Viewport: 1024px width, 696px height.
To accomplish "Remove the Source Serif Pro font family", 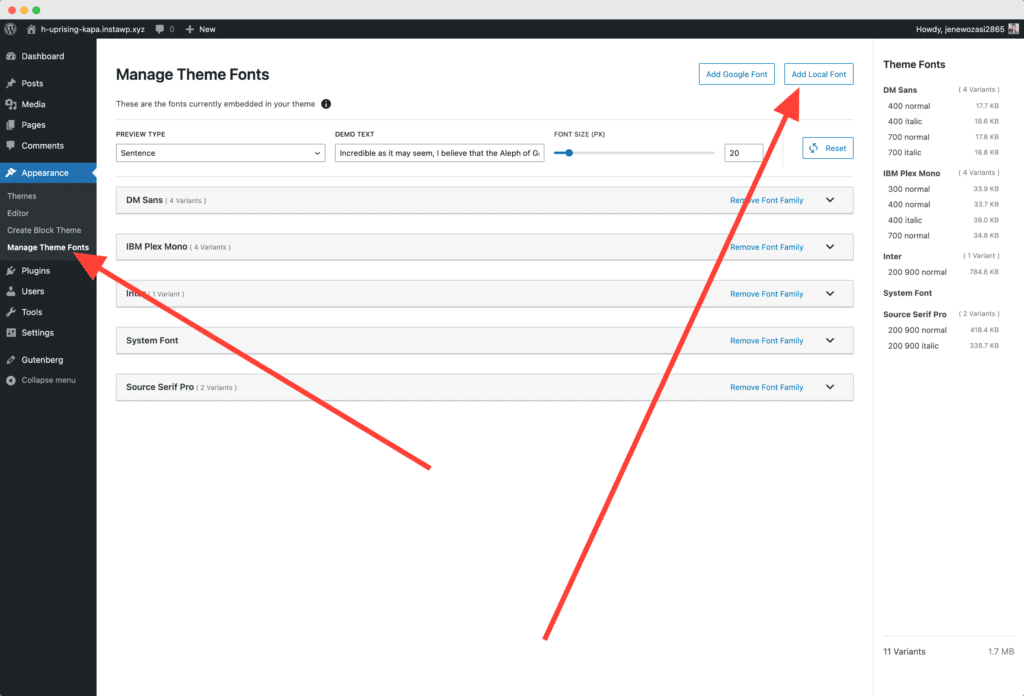I will point(767,387).
